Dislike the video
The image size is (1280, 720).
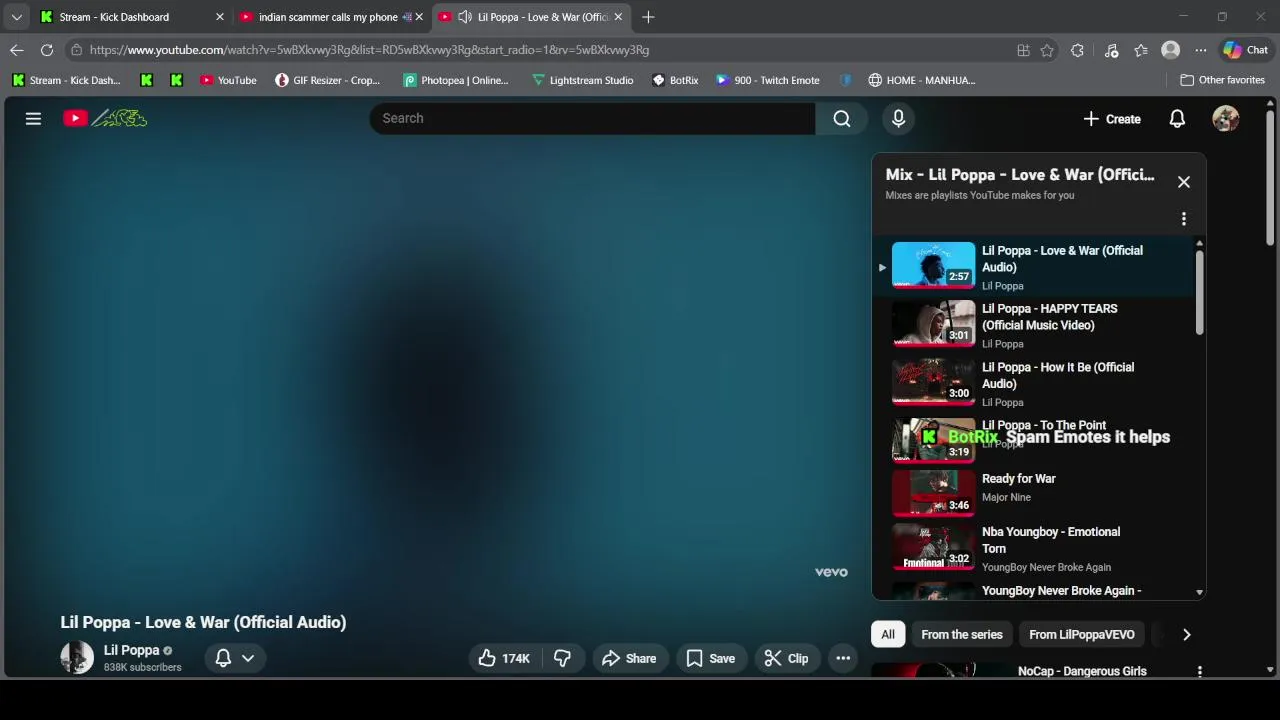(x=562, y=658)
